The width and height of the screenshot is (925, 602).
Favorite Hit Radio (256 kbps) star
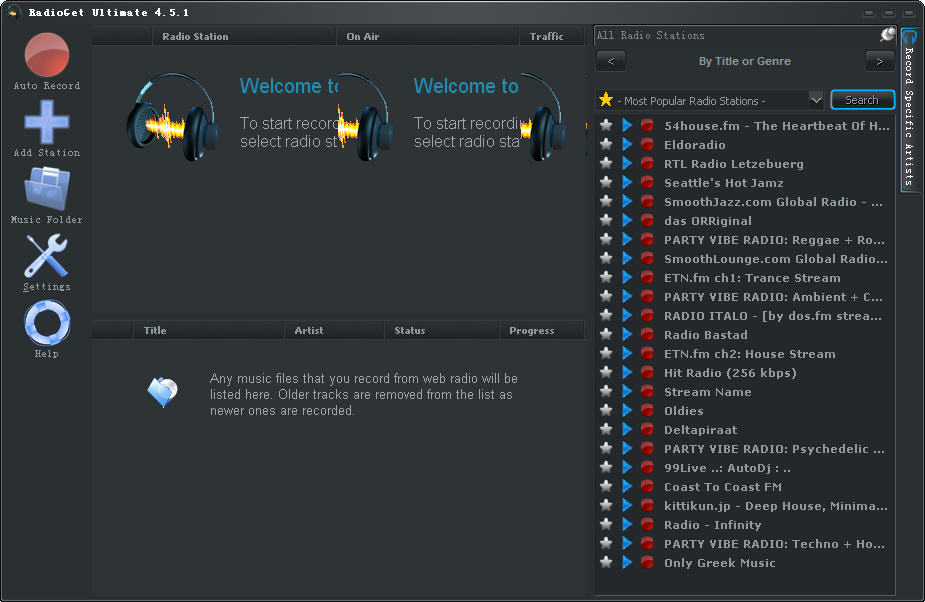click(x=606, y=372)
